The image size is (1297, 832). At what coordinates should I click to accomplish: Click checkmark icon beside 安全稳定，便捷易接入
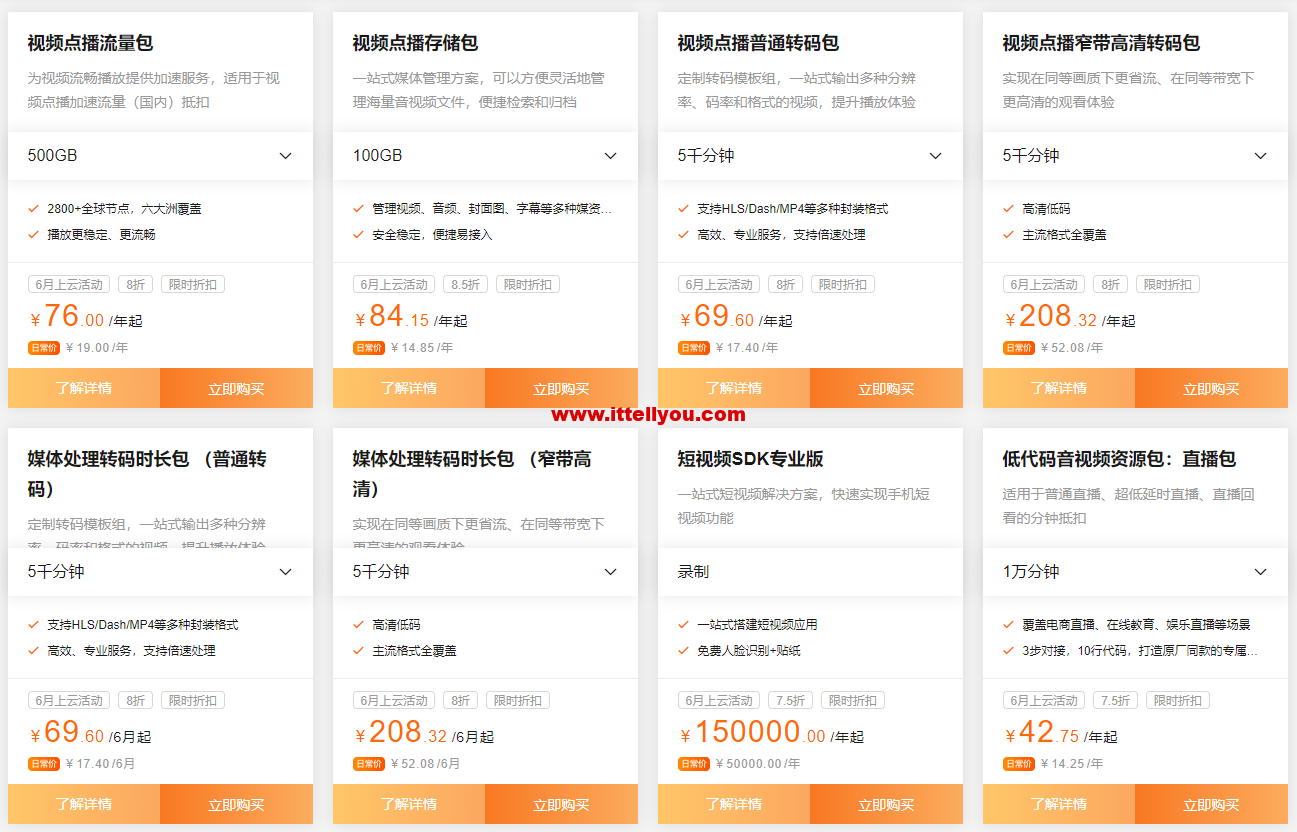(x=359, y=235)
